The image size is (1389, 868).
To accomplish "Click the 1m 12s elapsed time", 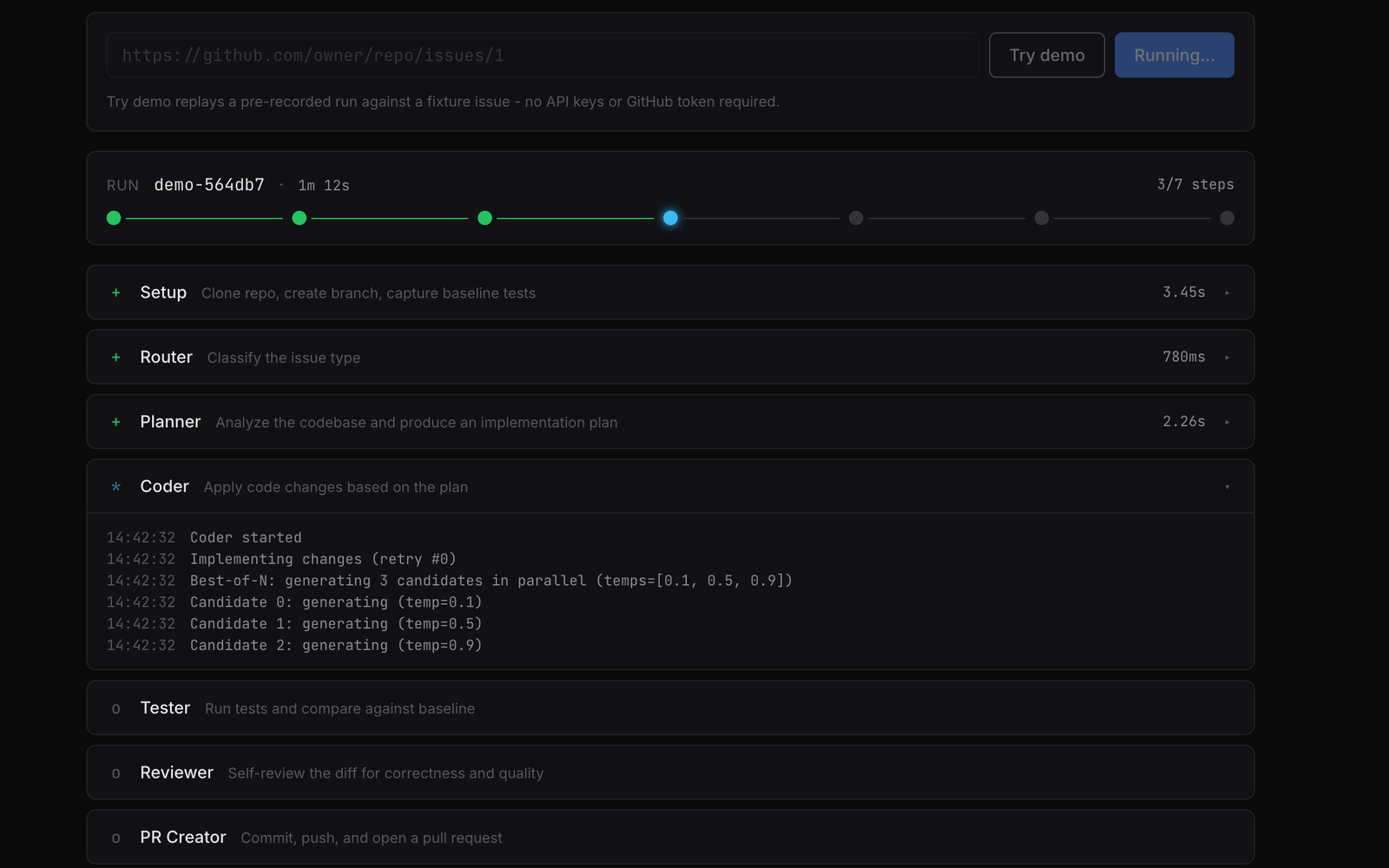I will (324, 186).
